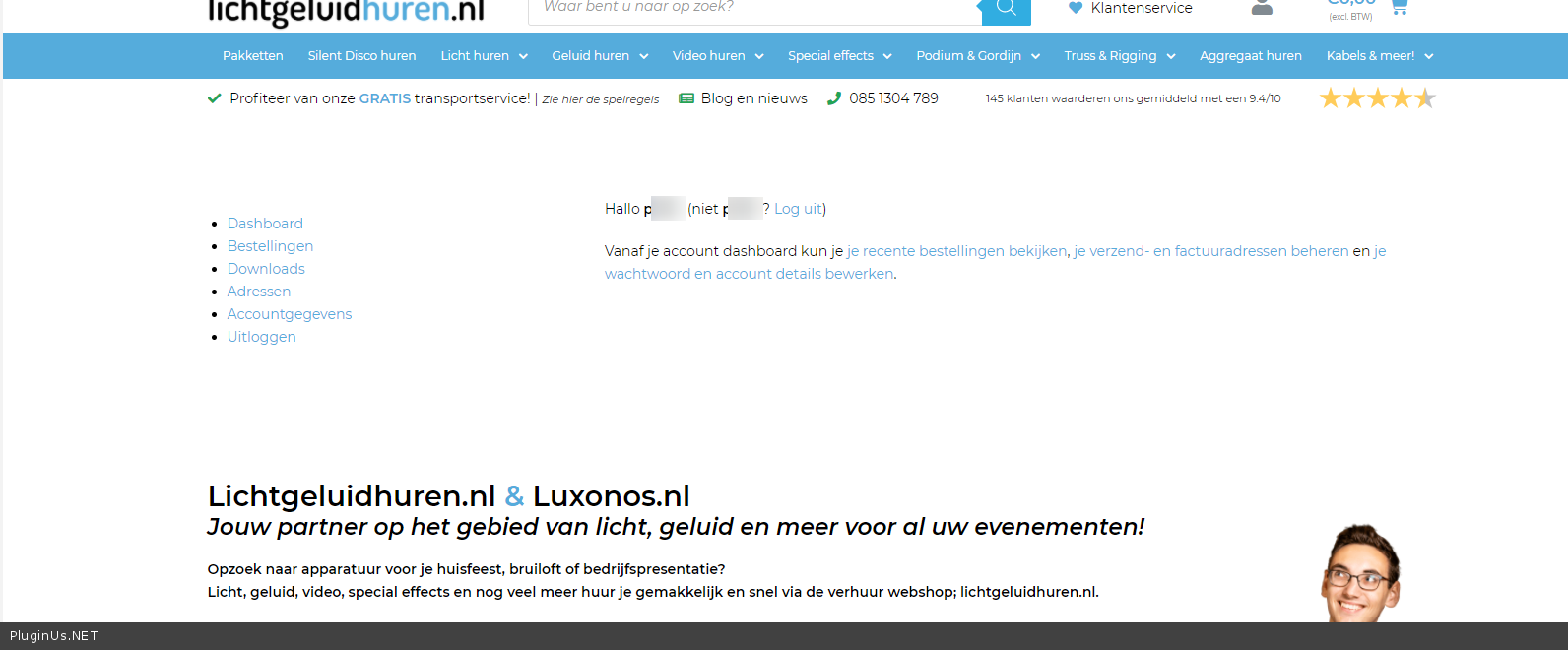
Task: Click the Klantenservice link
Action: click(x=1142, y=8)
